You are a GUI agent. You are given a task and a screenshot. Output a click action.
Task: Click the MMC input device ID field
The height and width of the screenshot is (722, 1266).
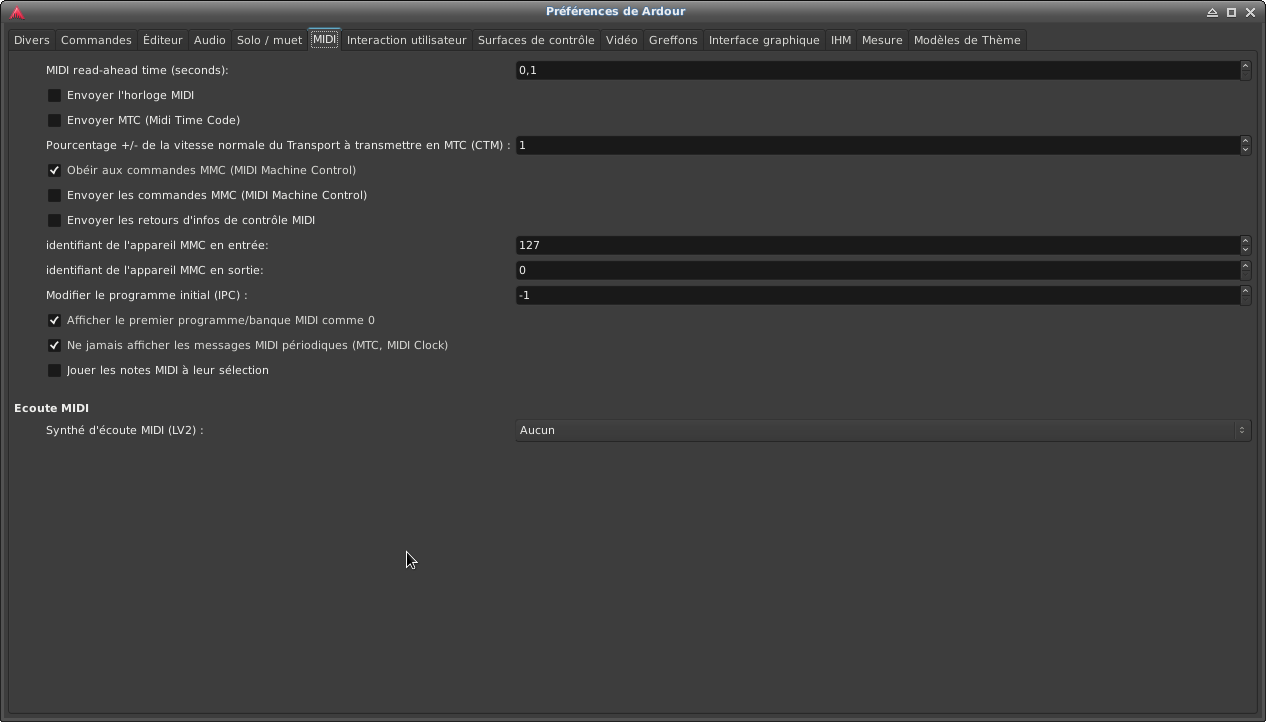click(877, 245)
